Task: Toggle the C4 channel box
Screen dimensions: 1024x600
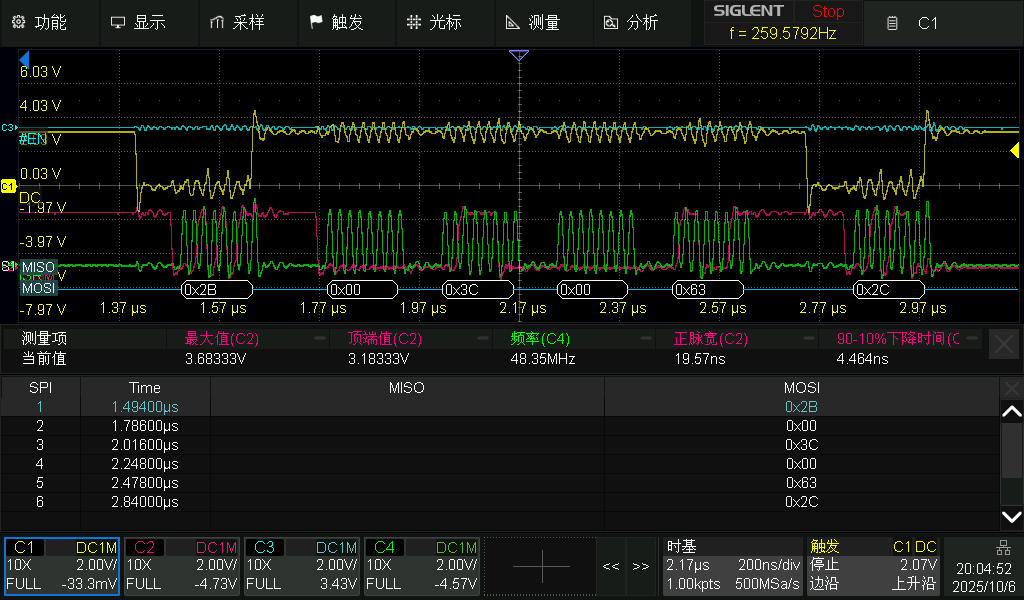Action: [x=422, y=566]
